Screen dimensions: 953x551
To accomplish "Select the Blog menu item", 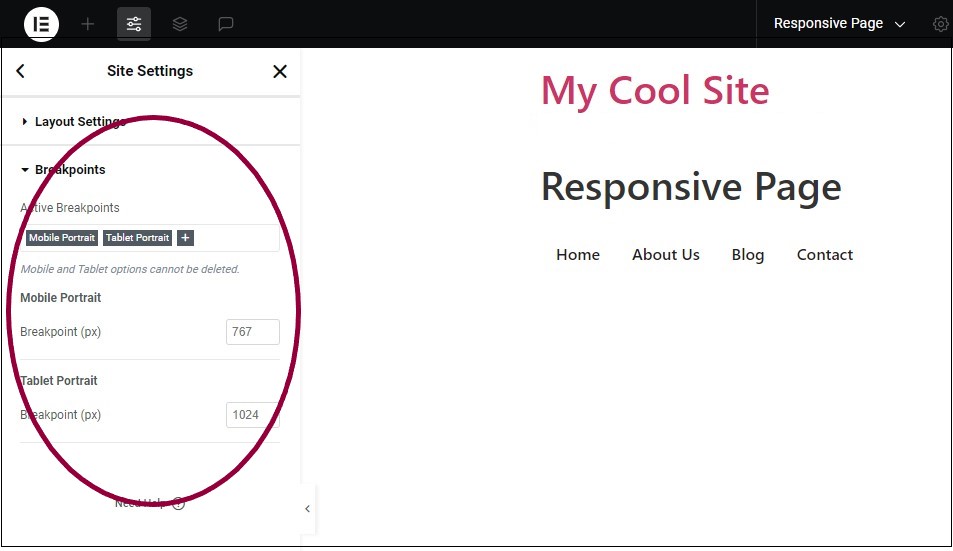I will [747, 255].
